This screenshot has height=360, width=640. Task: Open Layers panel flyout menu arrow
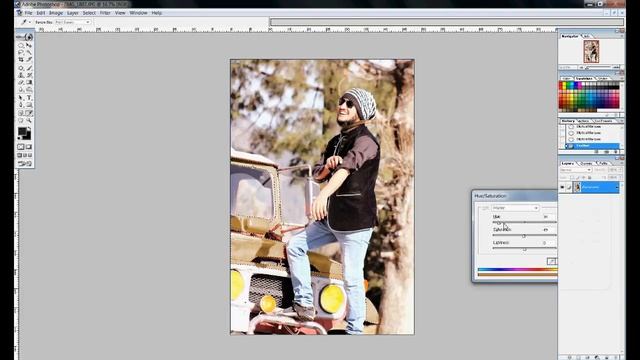pyautogui.click(x=622, y=163)
